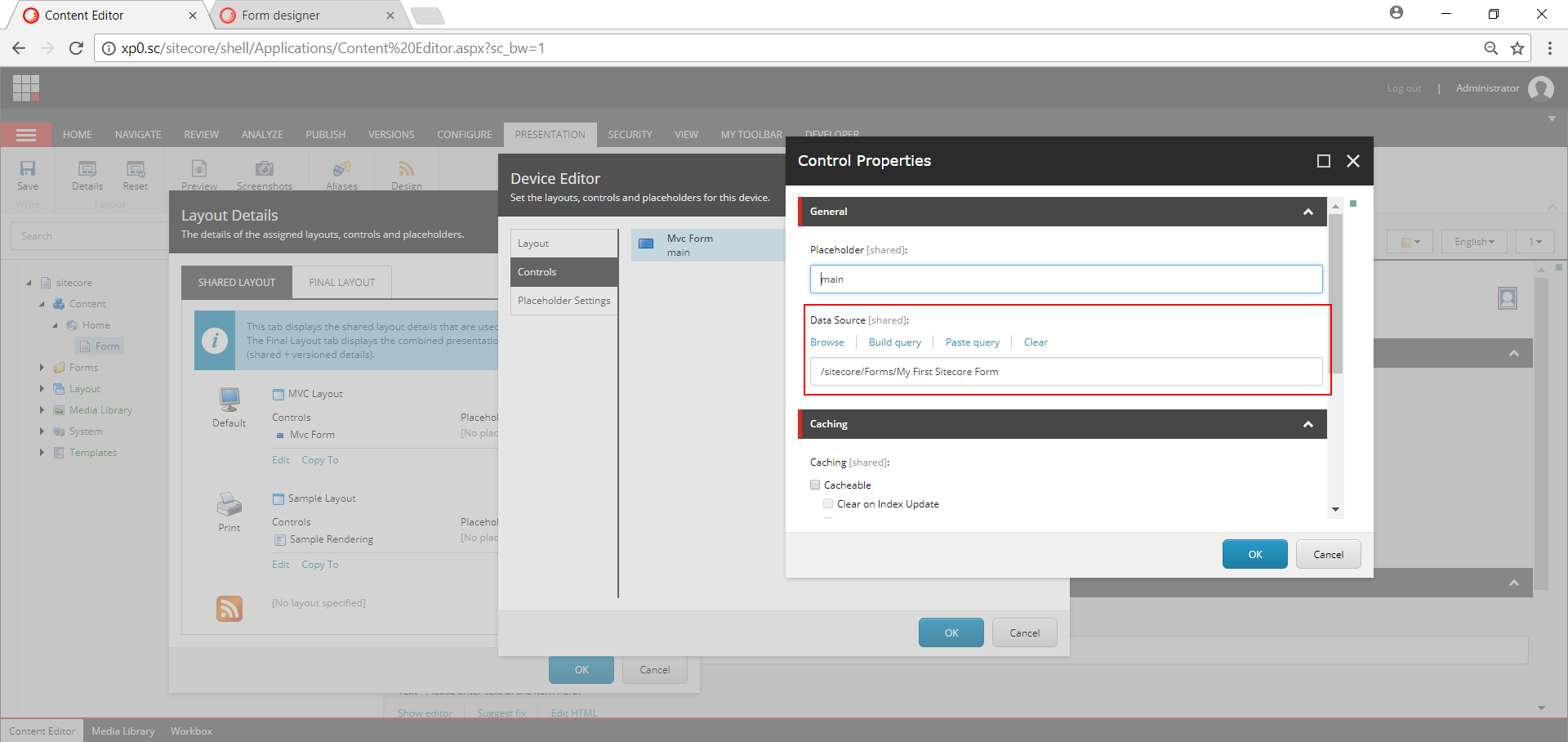Select Placeholder Settings in Device Editor
Image resolution: width=1568 pixels, height=742 pixels.
point(564,301)
